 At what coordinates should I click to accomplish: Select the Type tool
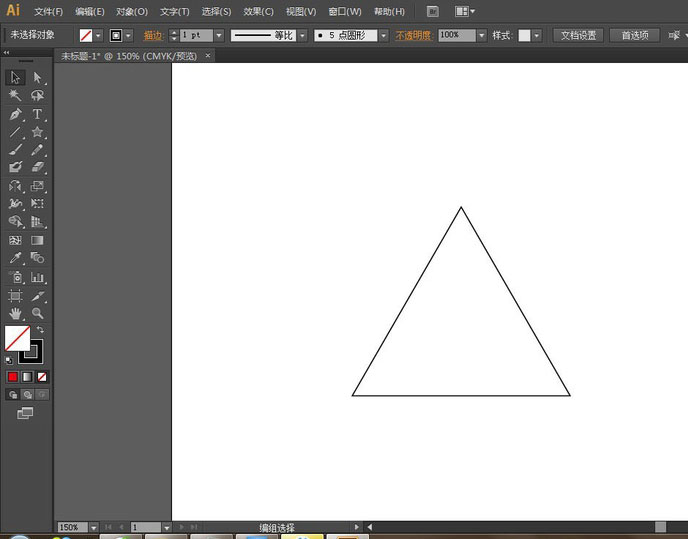coord(38,114)
